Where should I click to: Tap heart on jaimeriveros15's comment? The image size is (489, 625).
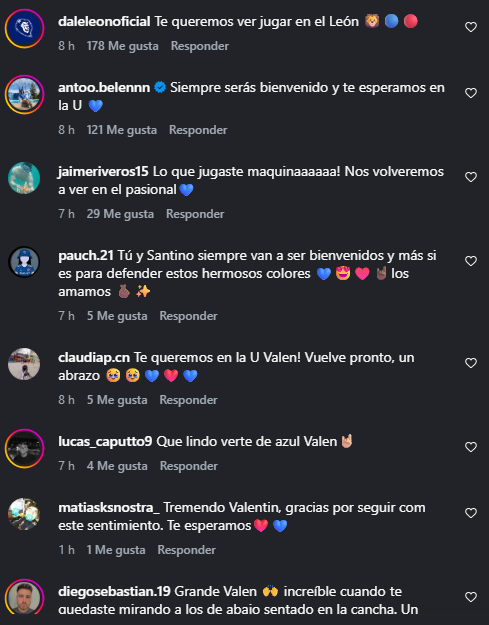(471, 177)
